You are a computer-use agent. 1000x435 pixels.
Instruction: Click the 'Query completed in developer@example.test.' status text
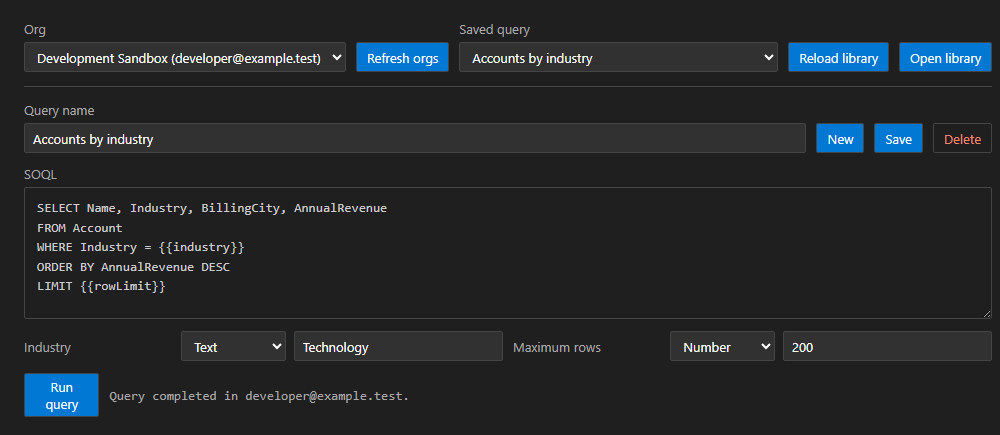tap(259, 396)
